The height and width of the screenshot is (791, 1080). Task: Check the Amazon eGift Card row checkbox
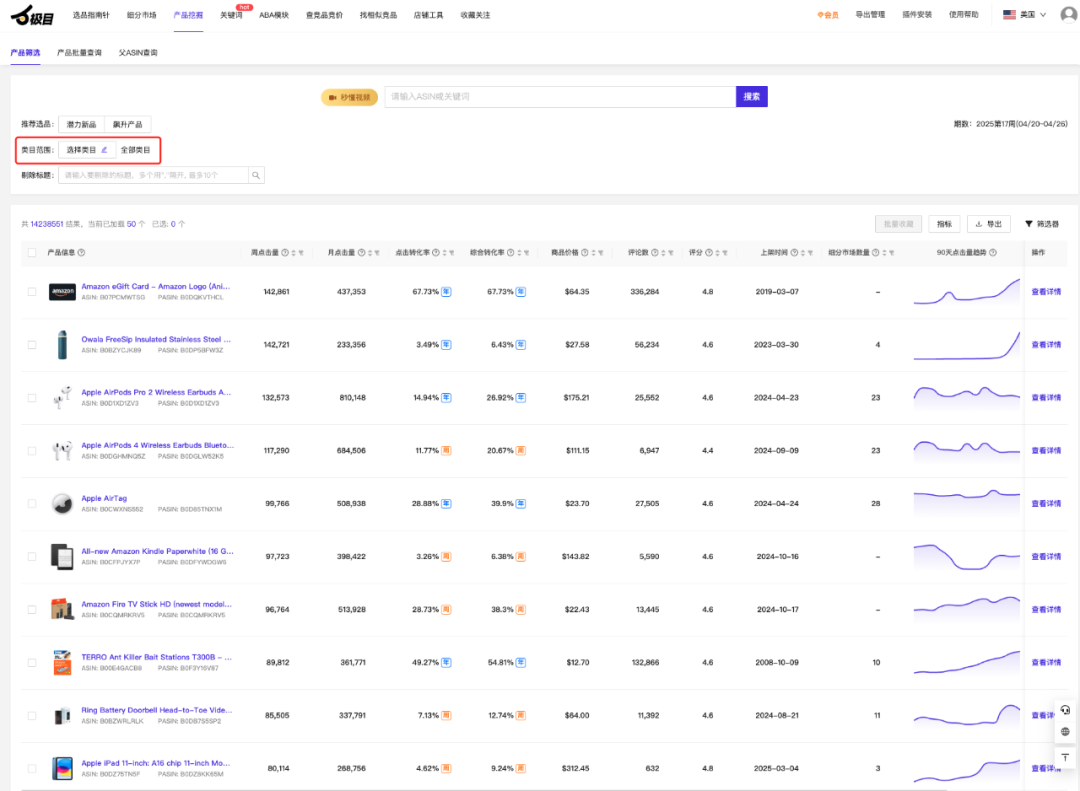(32, 291)
